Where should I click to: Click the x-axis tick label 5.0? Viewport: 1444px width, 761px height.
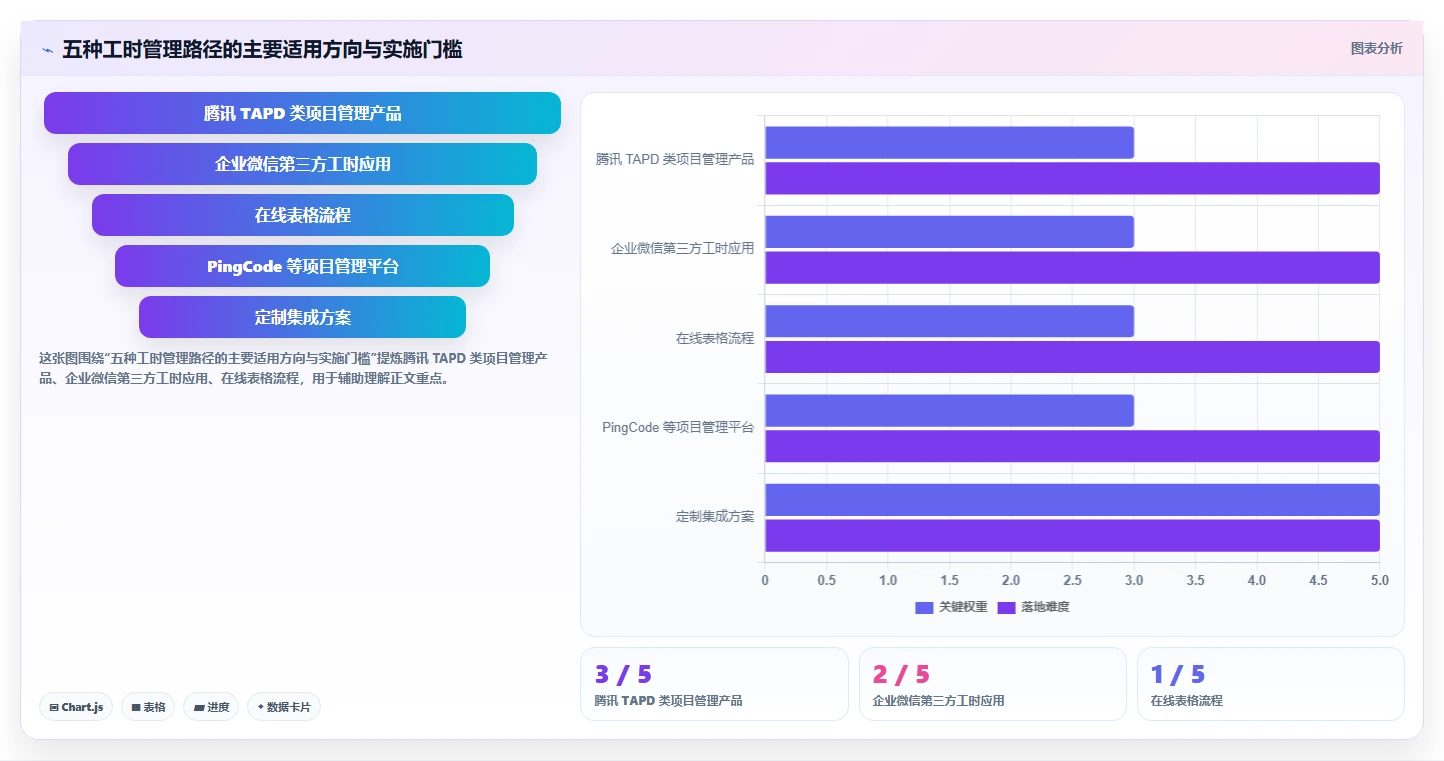tap(1379, 580)
